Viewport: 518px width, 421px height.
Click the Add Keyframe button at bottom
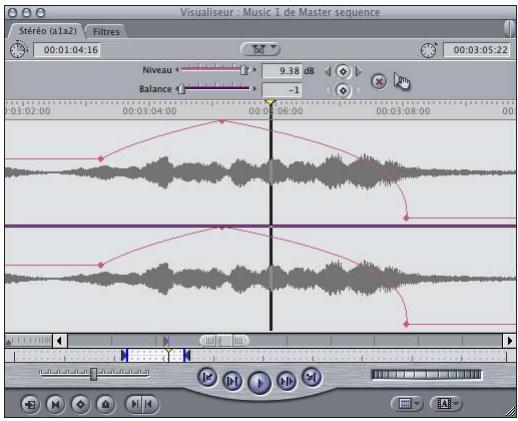[81, 404]
